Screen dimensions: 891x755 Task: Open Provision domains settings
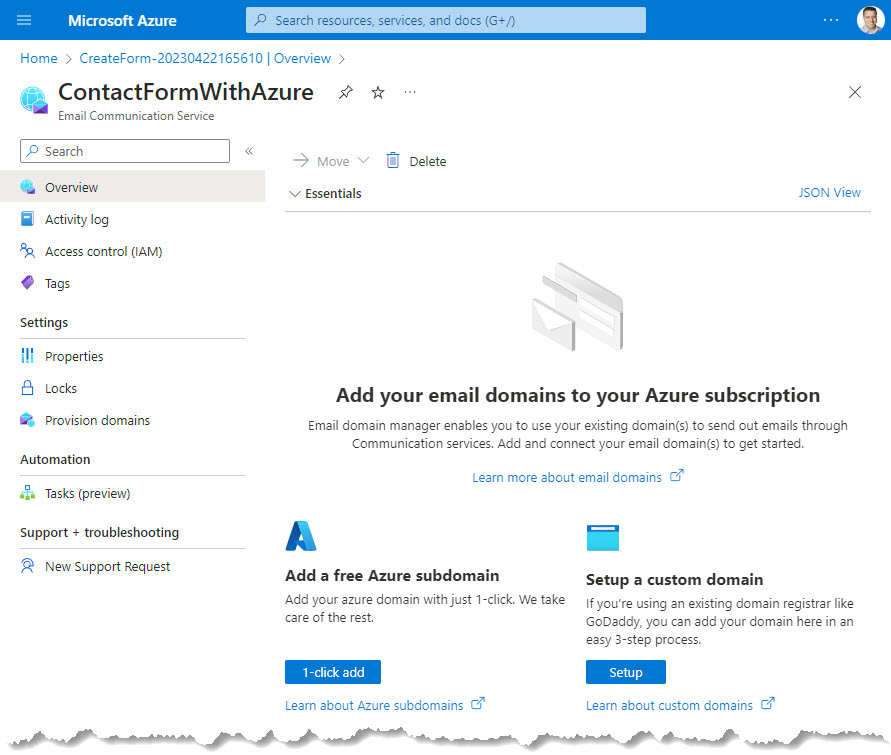tap(97, 420)
